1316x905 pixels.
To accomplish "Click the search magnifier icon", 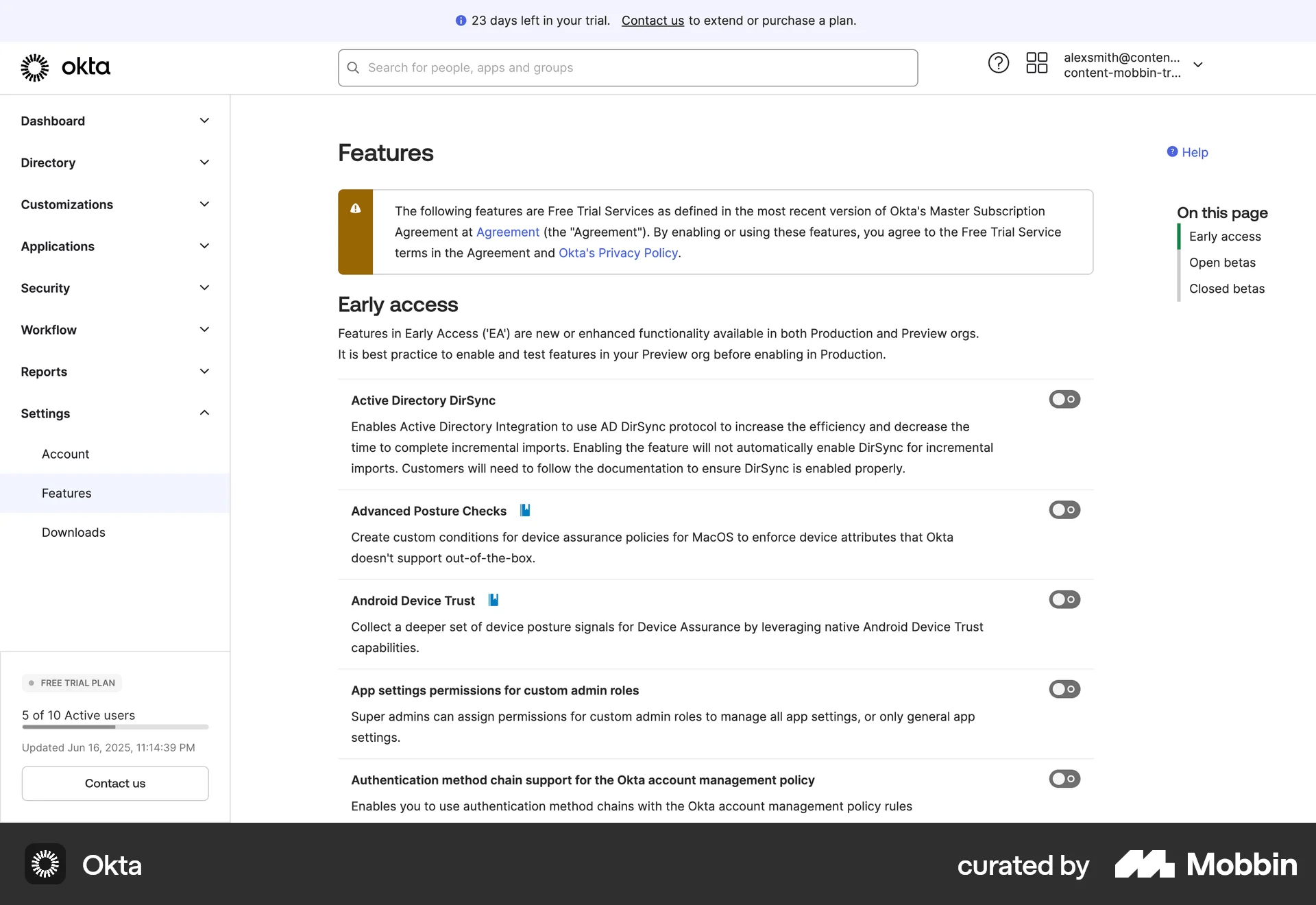I will pos(353,67).
